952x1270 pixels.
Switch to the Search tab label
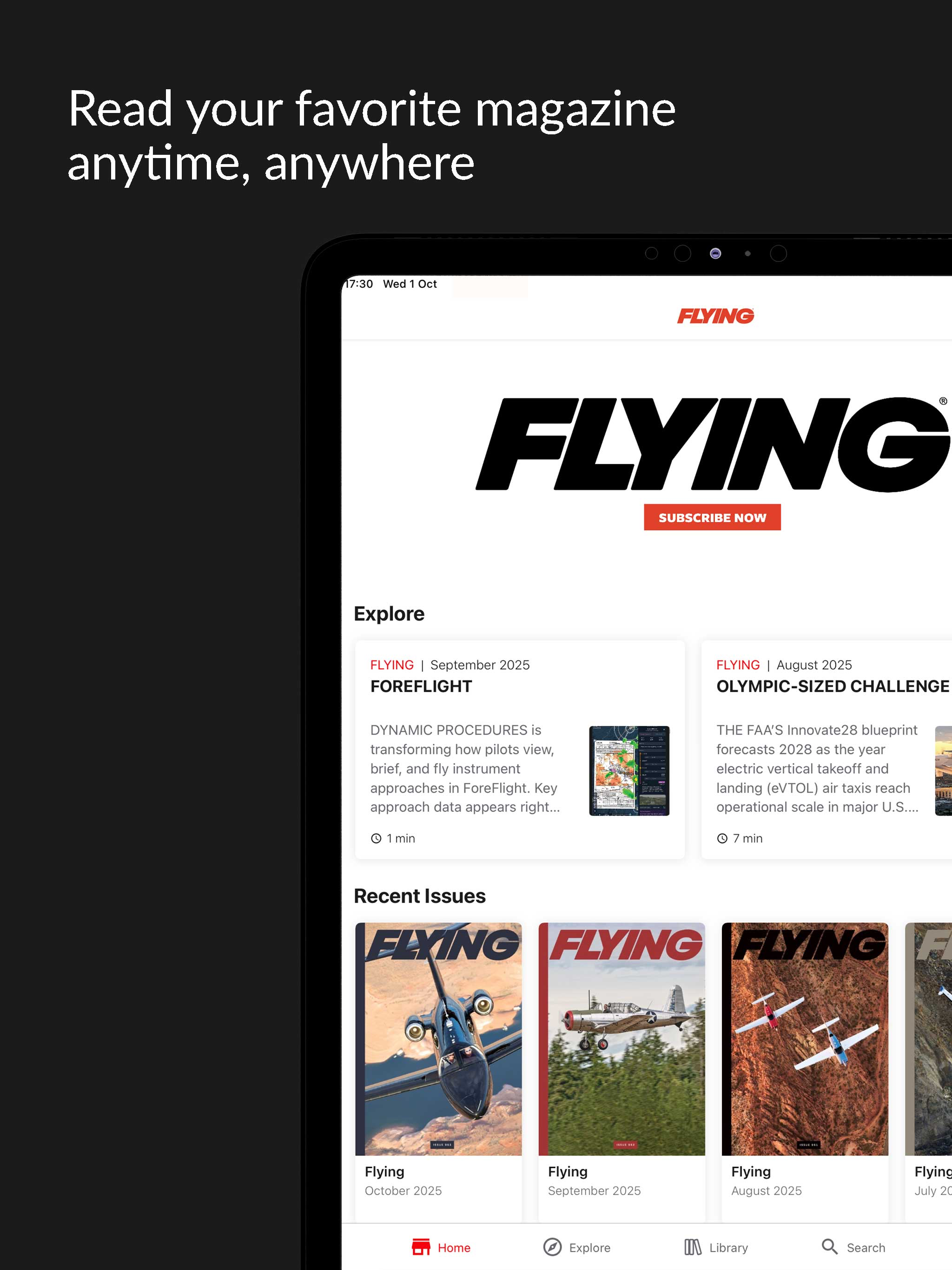(866, 1248)
